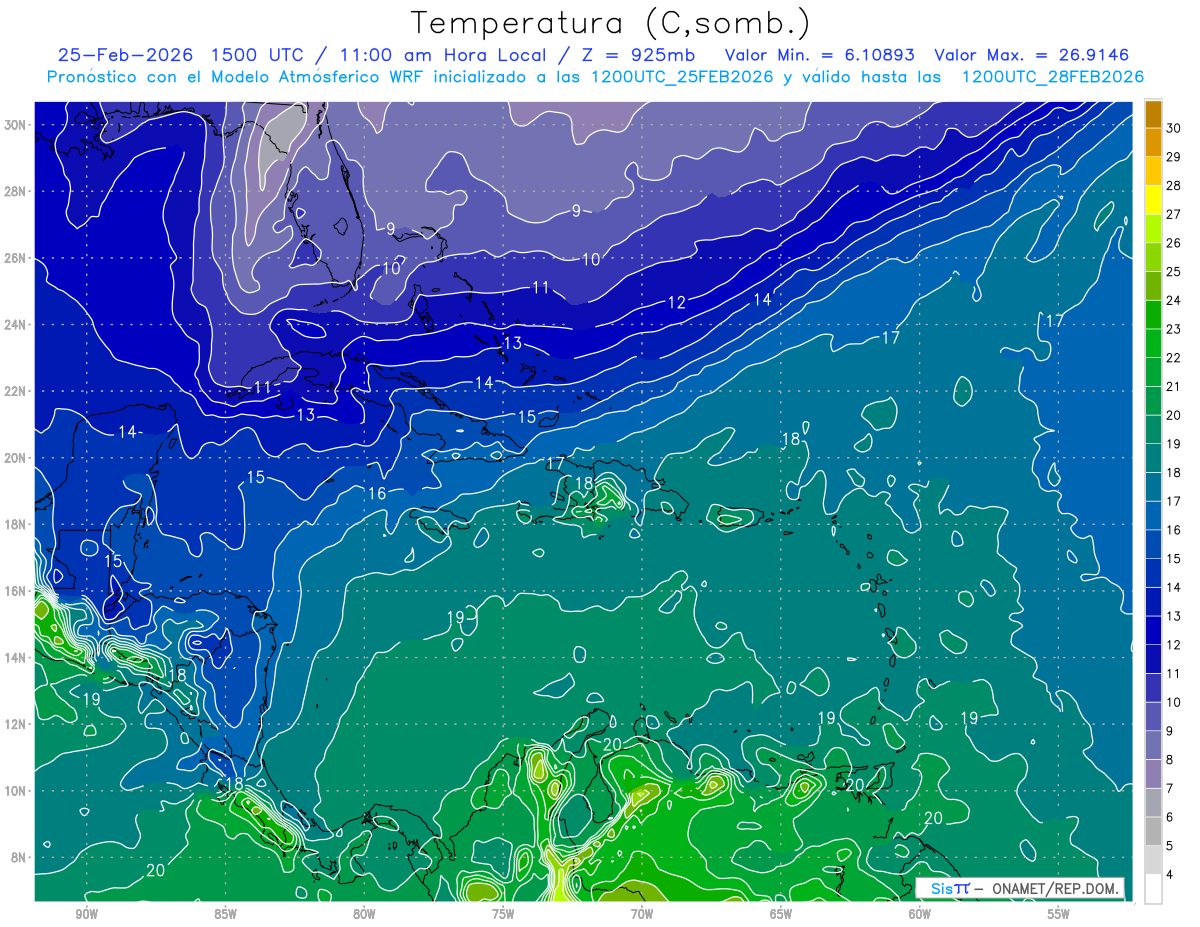Click the color scale label 6
This screenshot has width=1200, height=927.
1170,817
